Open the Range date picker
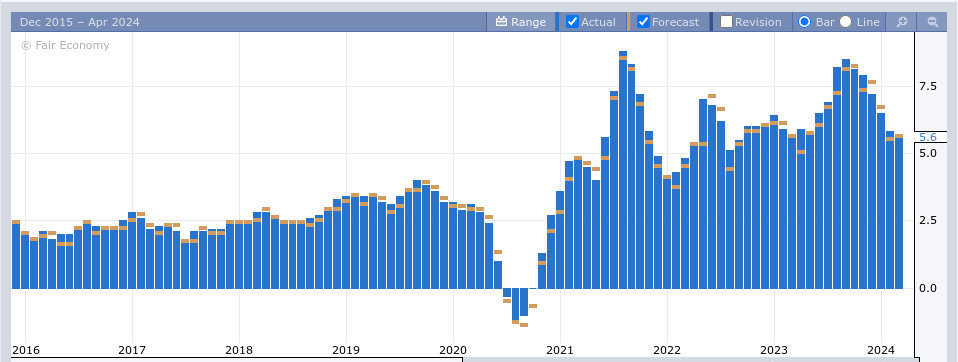 521,22
